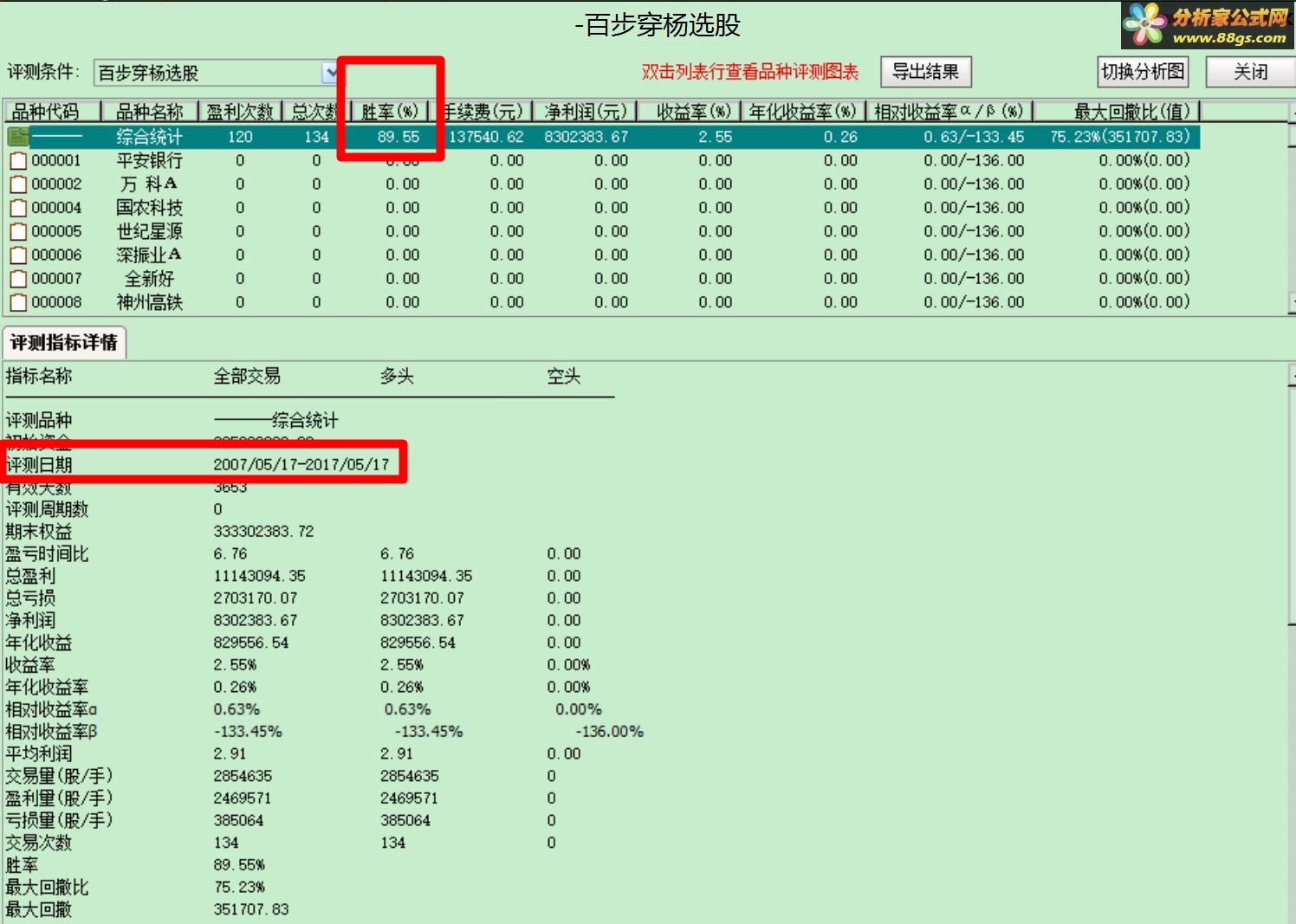Click the red hint 双击列表行查看品种评测图表
Viewport: 1296px width, 924px height.
click(x=750, y=72)
